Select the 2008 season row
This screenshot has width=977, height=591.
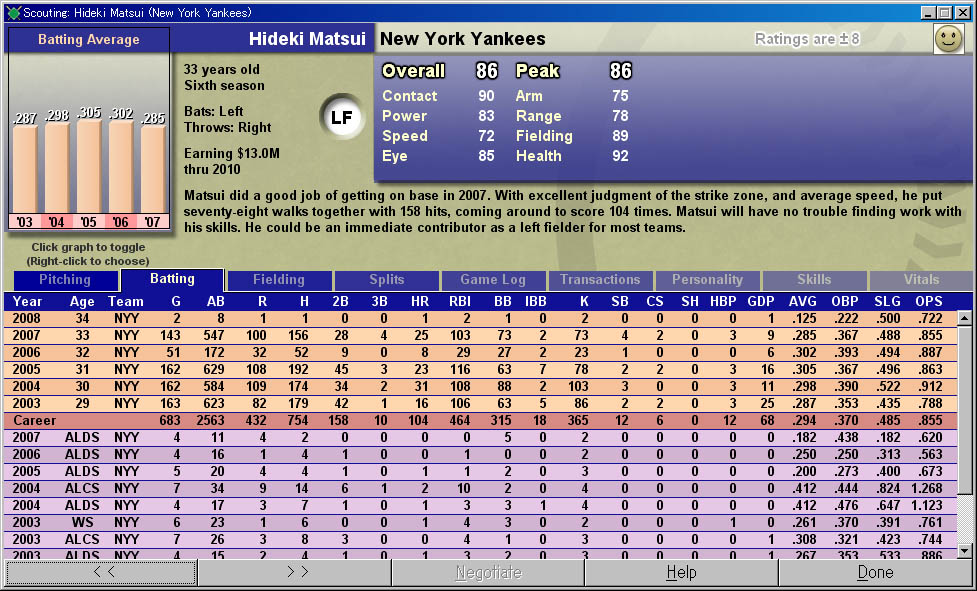[x=480, y=318]
